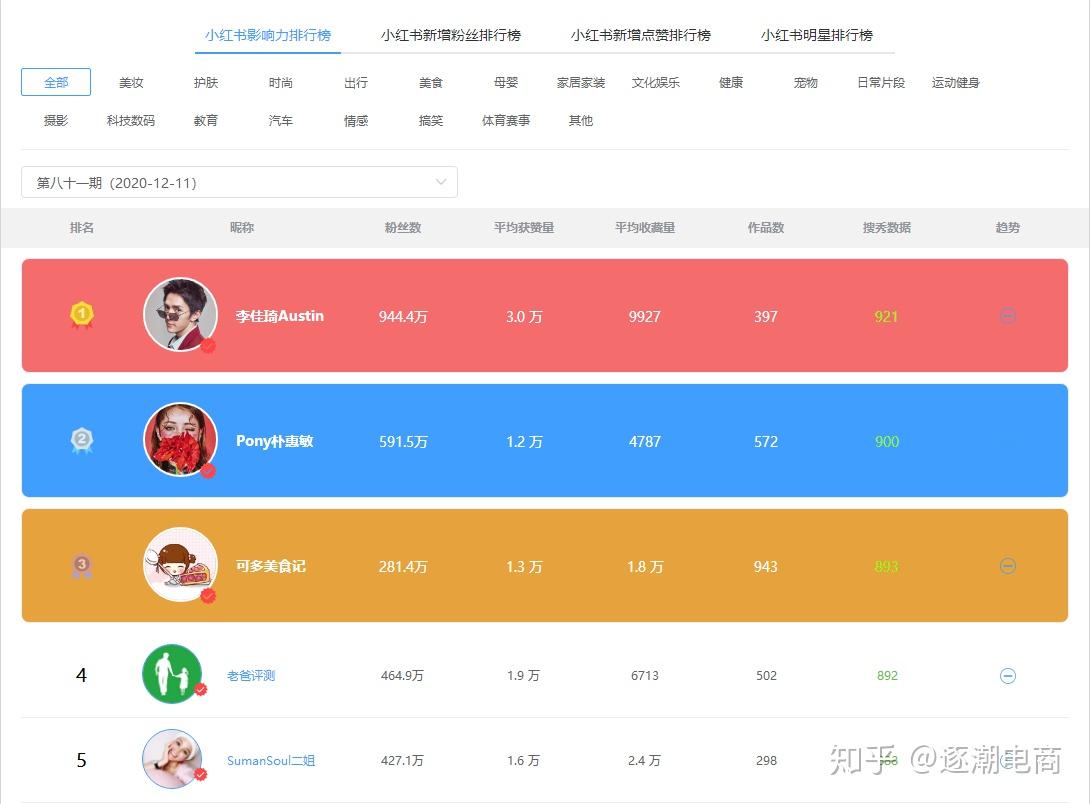Open SumanSoul二姐 profile link

coord(271,760)
